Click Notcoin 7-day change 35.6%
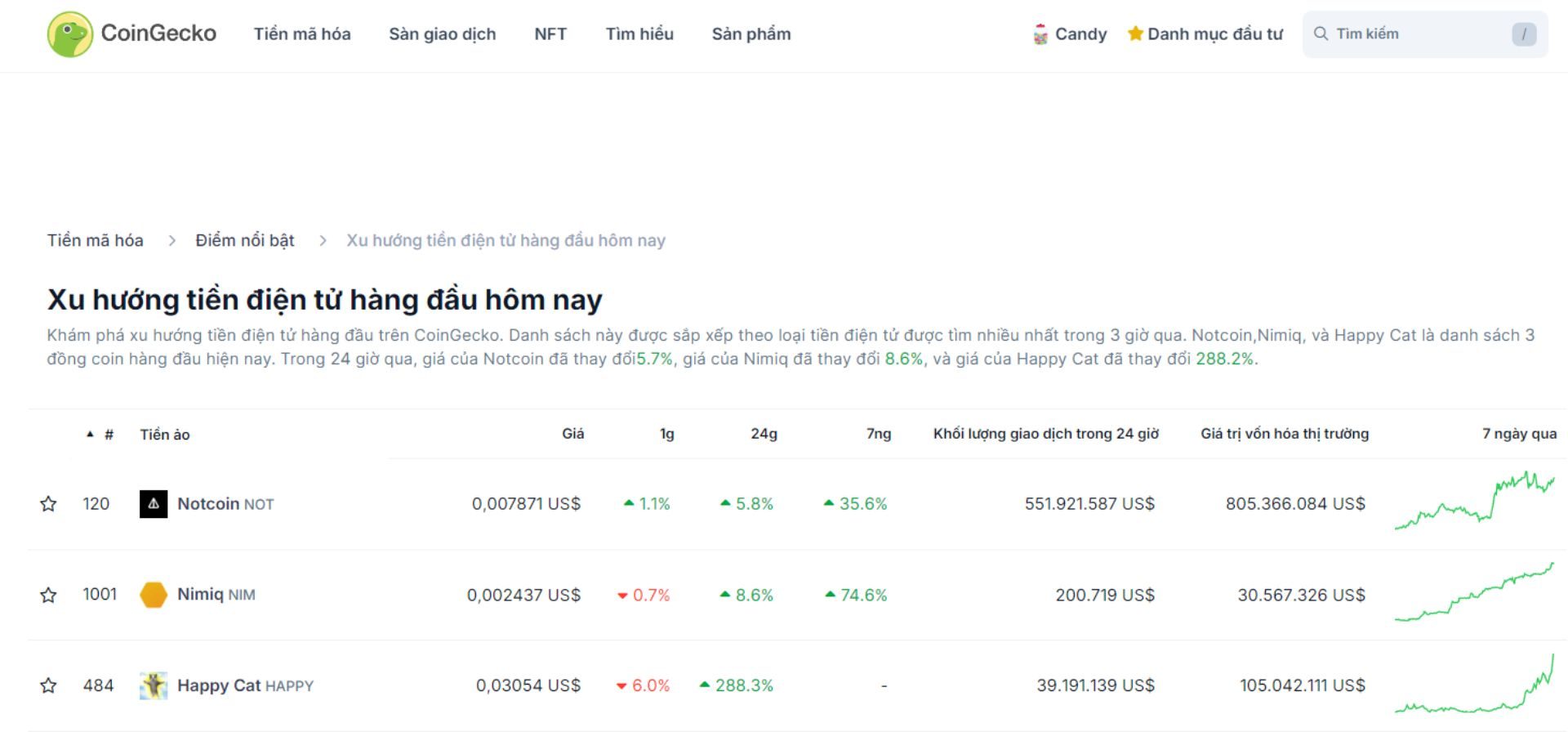The width and height of the screenshot is (1568, 732). click(855, 504)
